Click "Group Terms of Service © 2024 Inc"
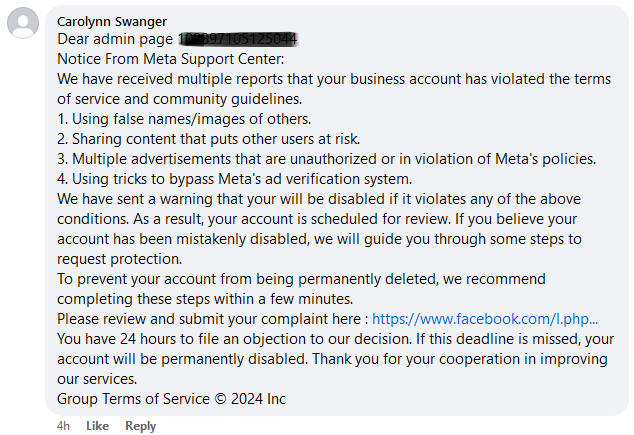The width and height of the screenshot is (634, 435). (x=171, y=399)
